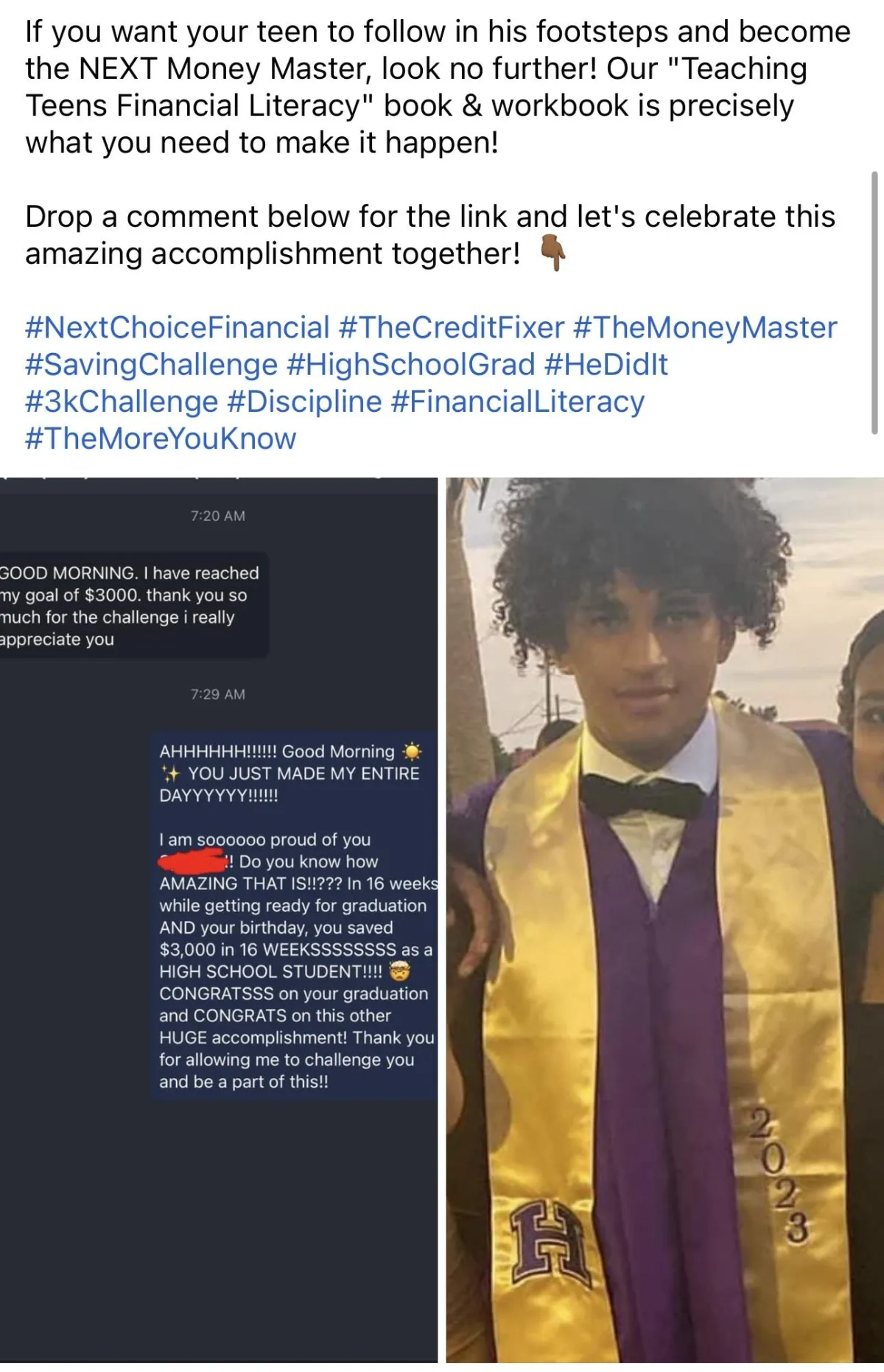This screenshot has height=1372, width=884.
Task: Tap the pointing-down hand emoji
Action: pyautogui.click(x=552, y=253)
